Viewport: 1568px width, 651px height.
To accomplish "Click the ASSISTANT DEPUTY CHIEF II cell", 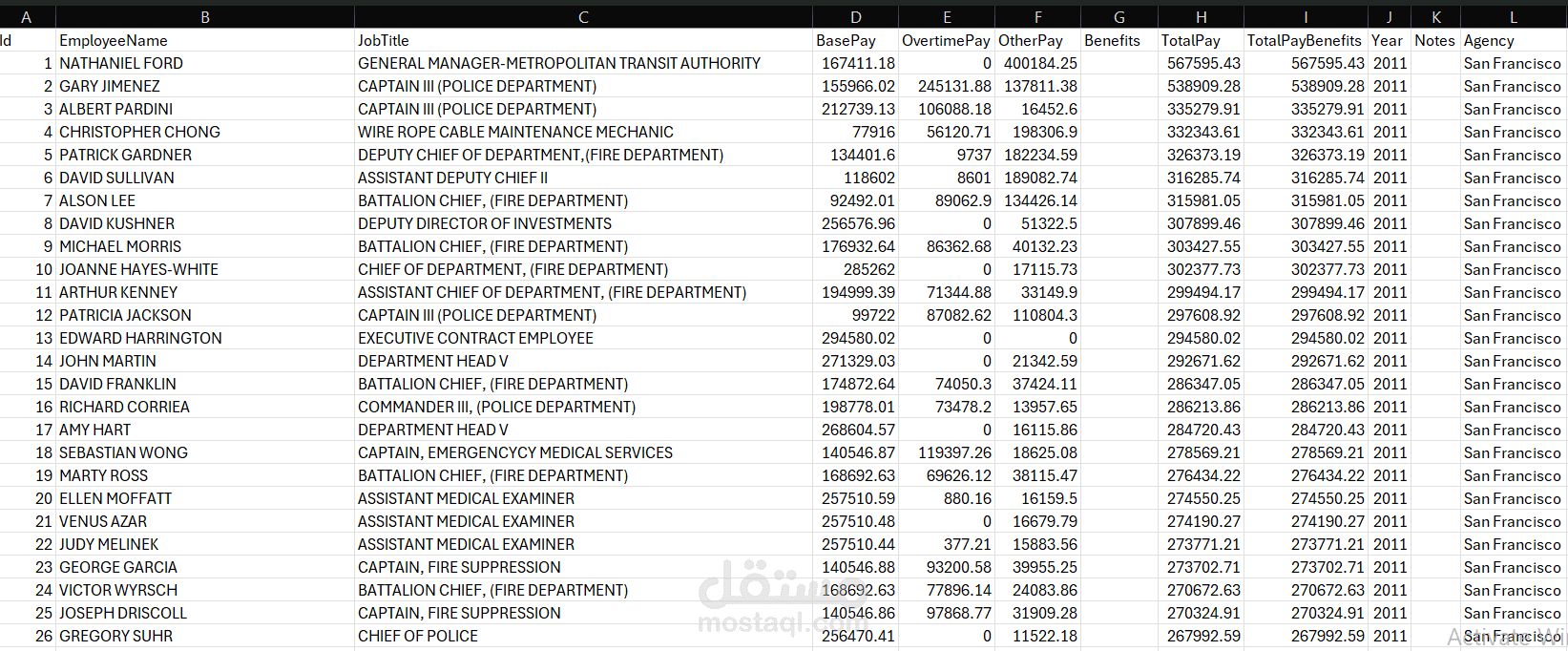I will pos(583,178).
